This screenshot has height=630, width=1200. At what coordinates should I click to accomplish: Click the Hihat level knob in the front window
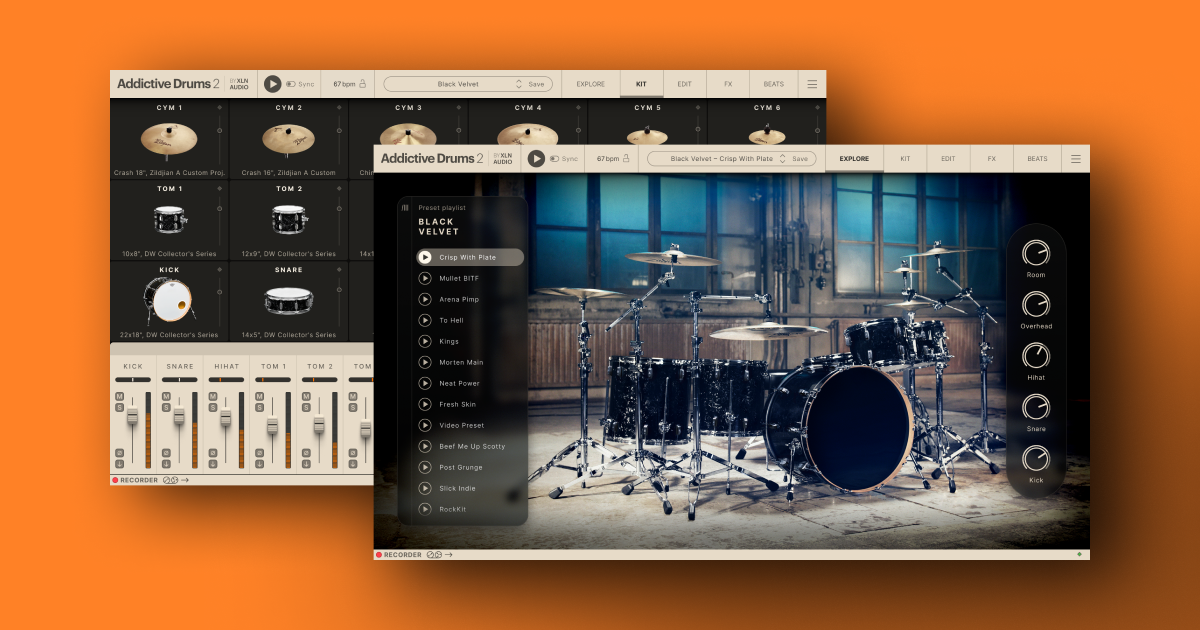[x=1036, y=356]
